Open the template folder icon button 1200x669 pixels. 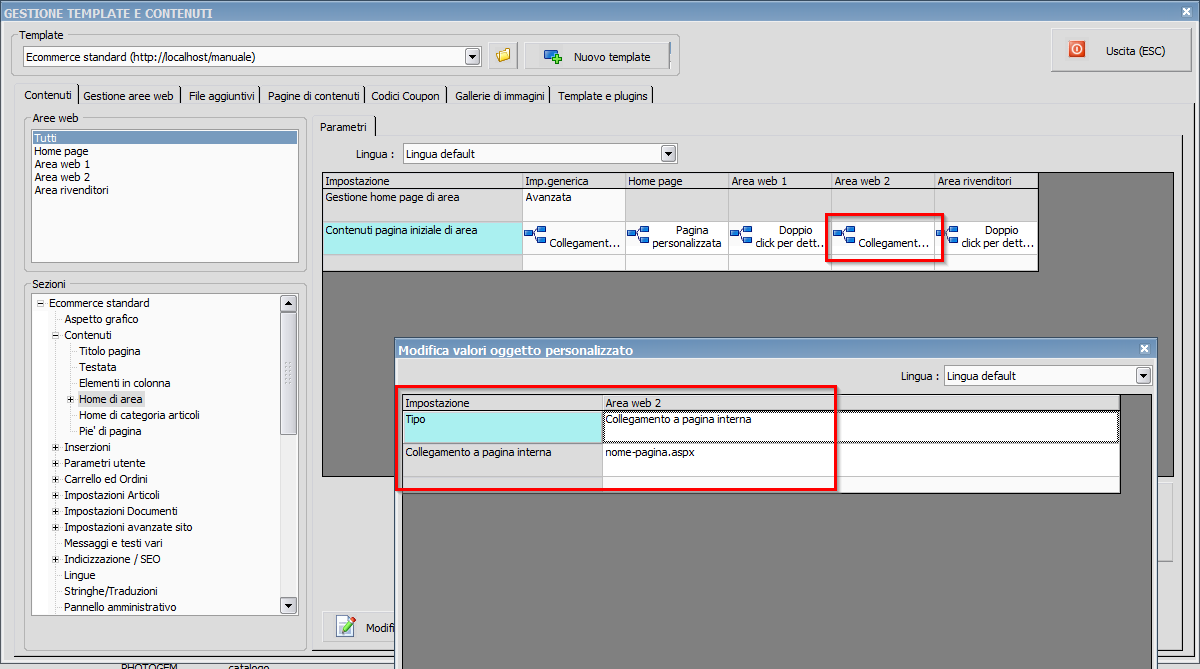coord(503,56)
